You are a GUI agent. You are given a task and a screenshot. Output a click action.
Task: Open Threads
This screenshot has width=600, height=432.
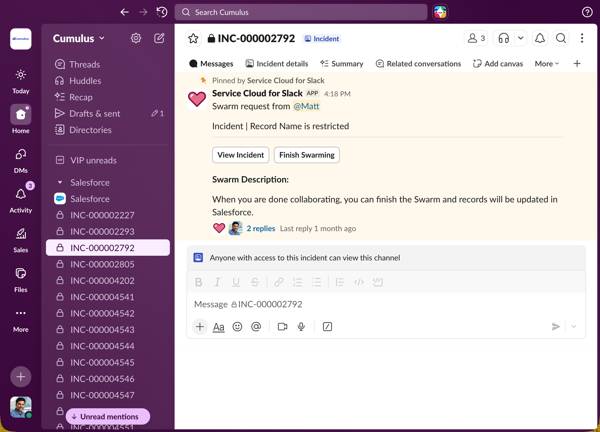click(x=108, y=64)
